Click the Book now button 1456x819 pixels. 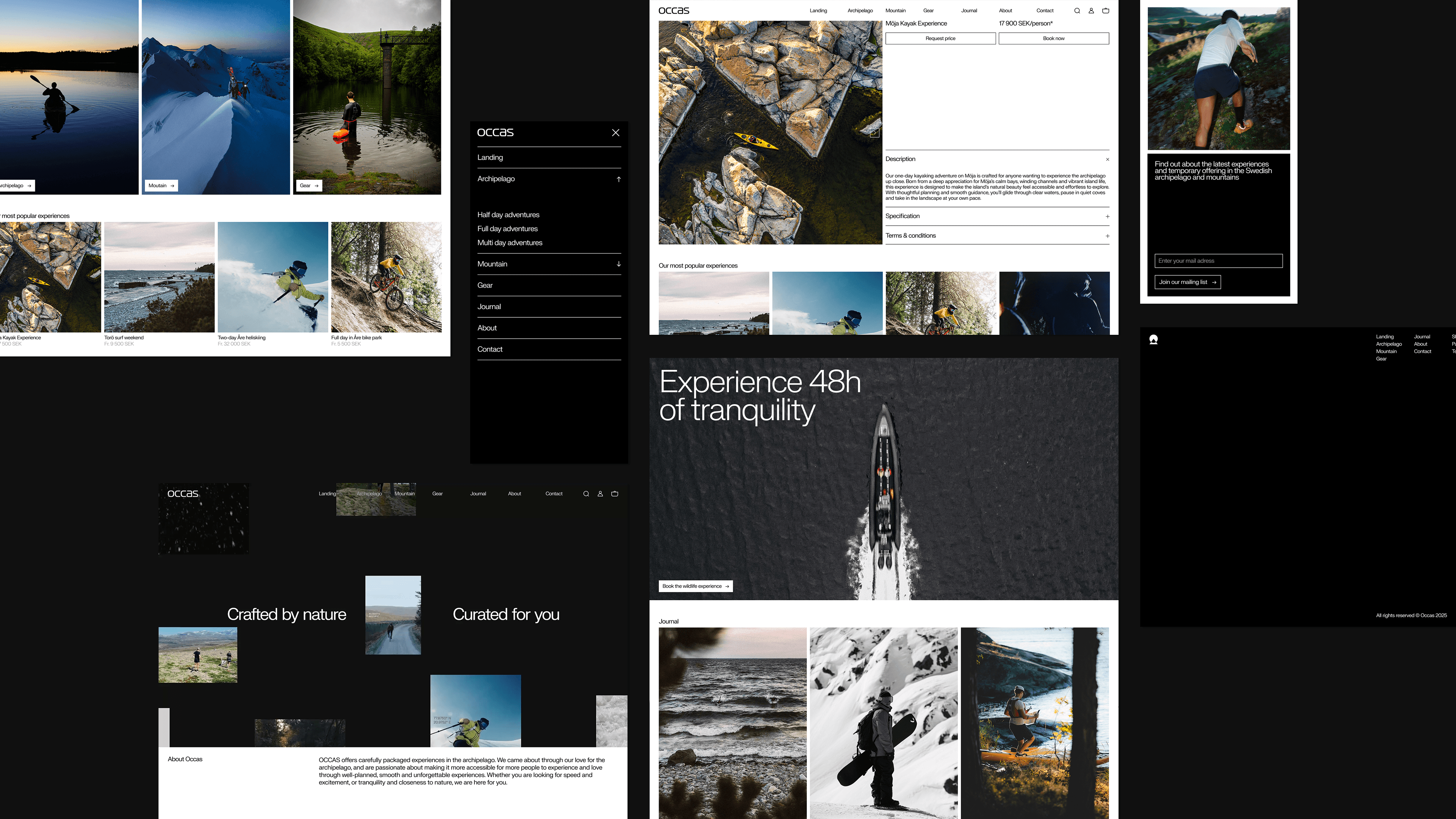[x=1054, y=38]
